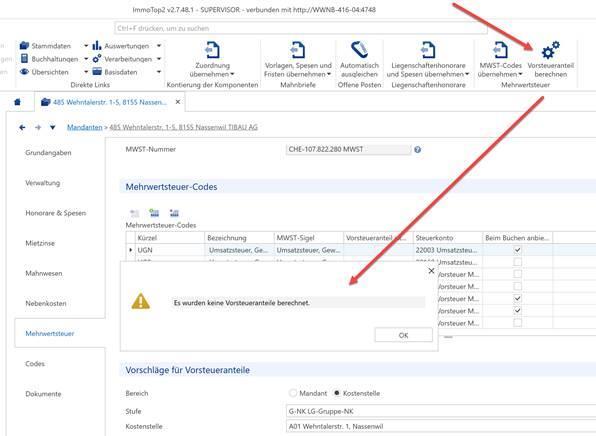596x436 pixels.
Task: Click the Vorlagen, Spesen und Fristen übernehmen icon
Action: pyautogui.click(x=298, y=50)
